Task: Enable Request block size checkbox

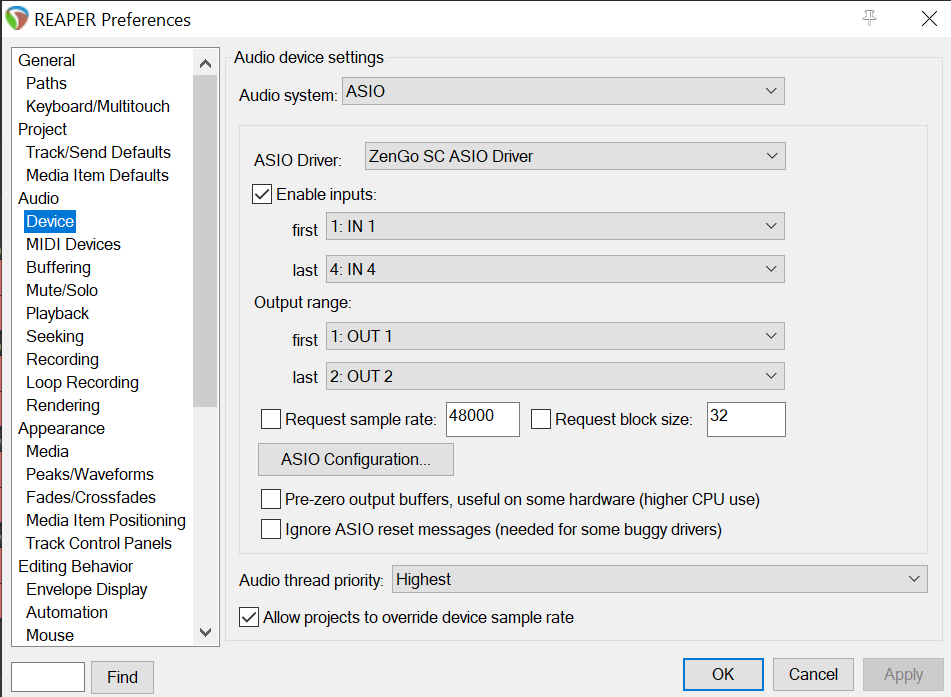Action: 540,419
